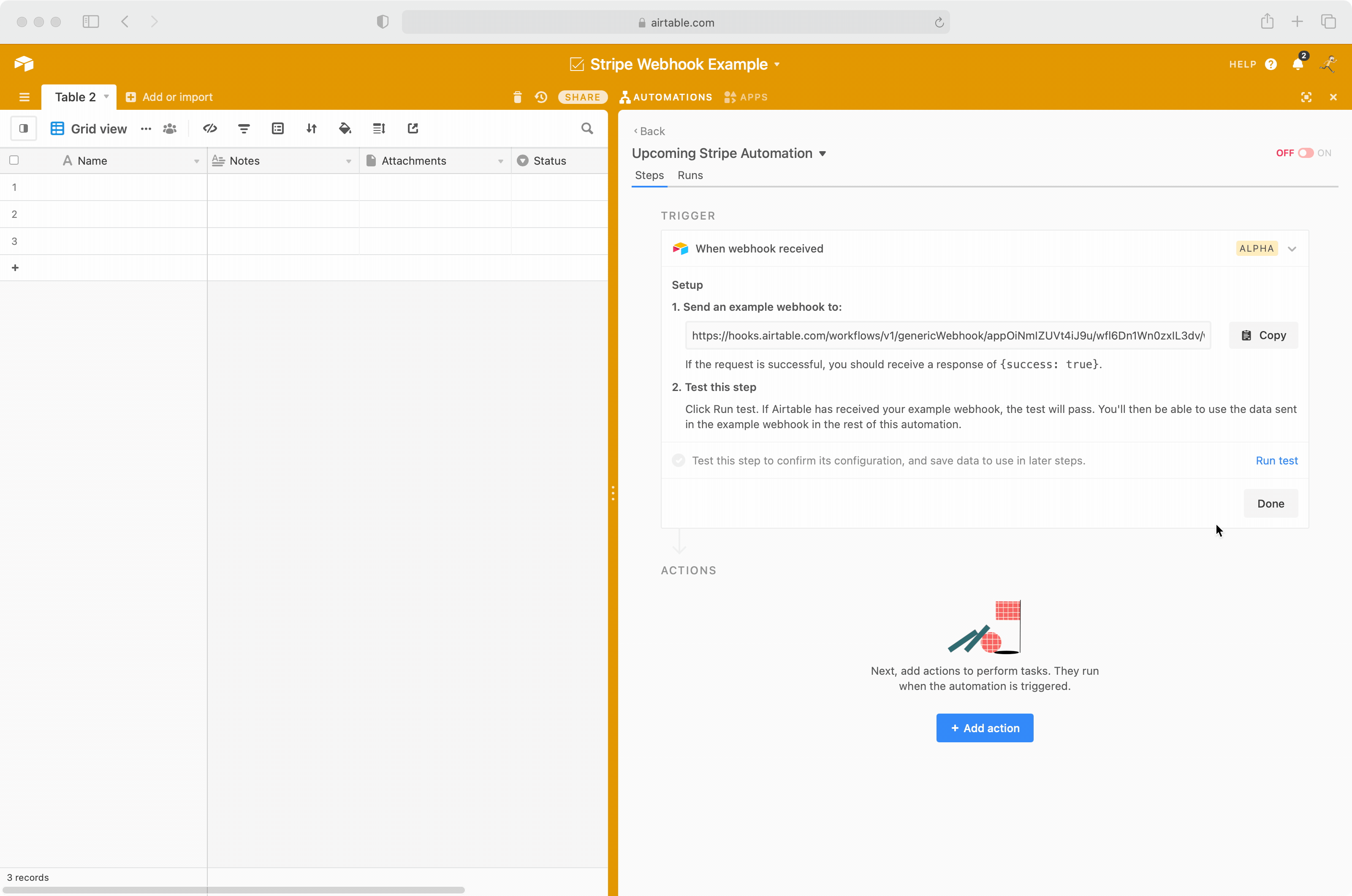The image size is (1352, 896).
Task: Open the sort records icon
Action: tap(312, 128)
